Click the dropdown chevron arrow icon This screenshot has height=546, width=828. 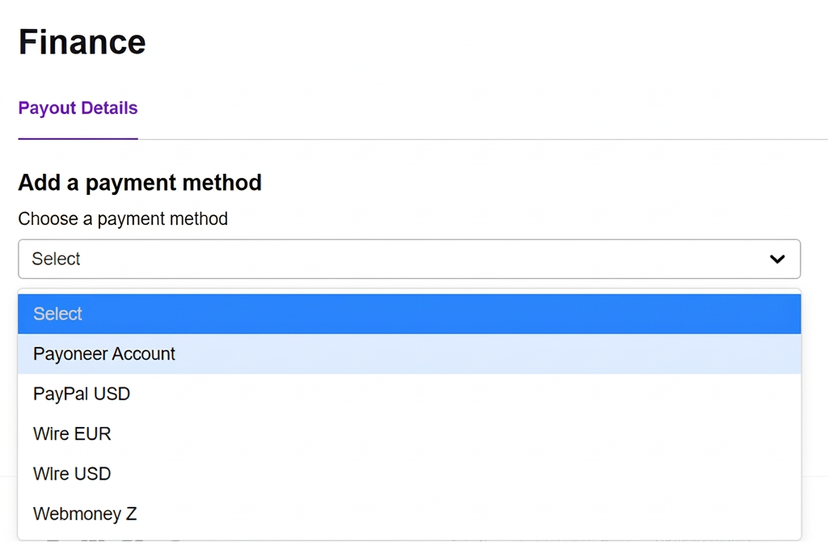click(777, 259)
